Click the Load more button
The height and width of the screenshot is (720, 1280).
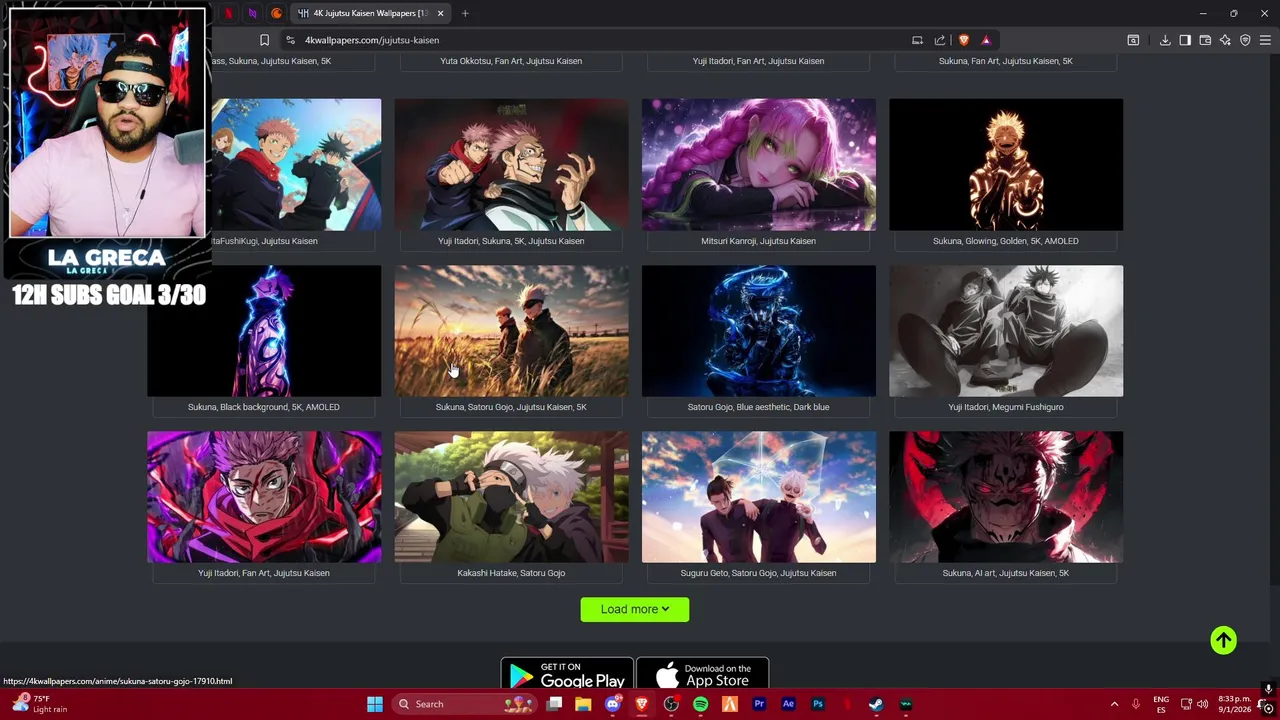pyautogui.click(x=635, y=609)
